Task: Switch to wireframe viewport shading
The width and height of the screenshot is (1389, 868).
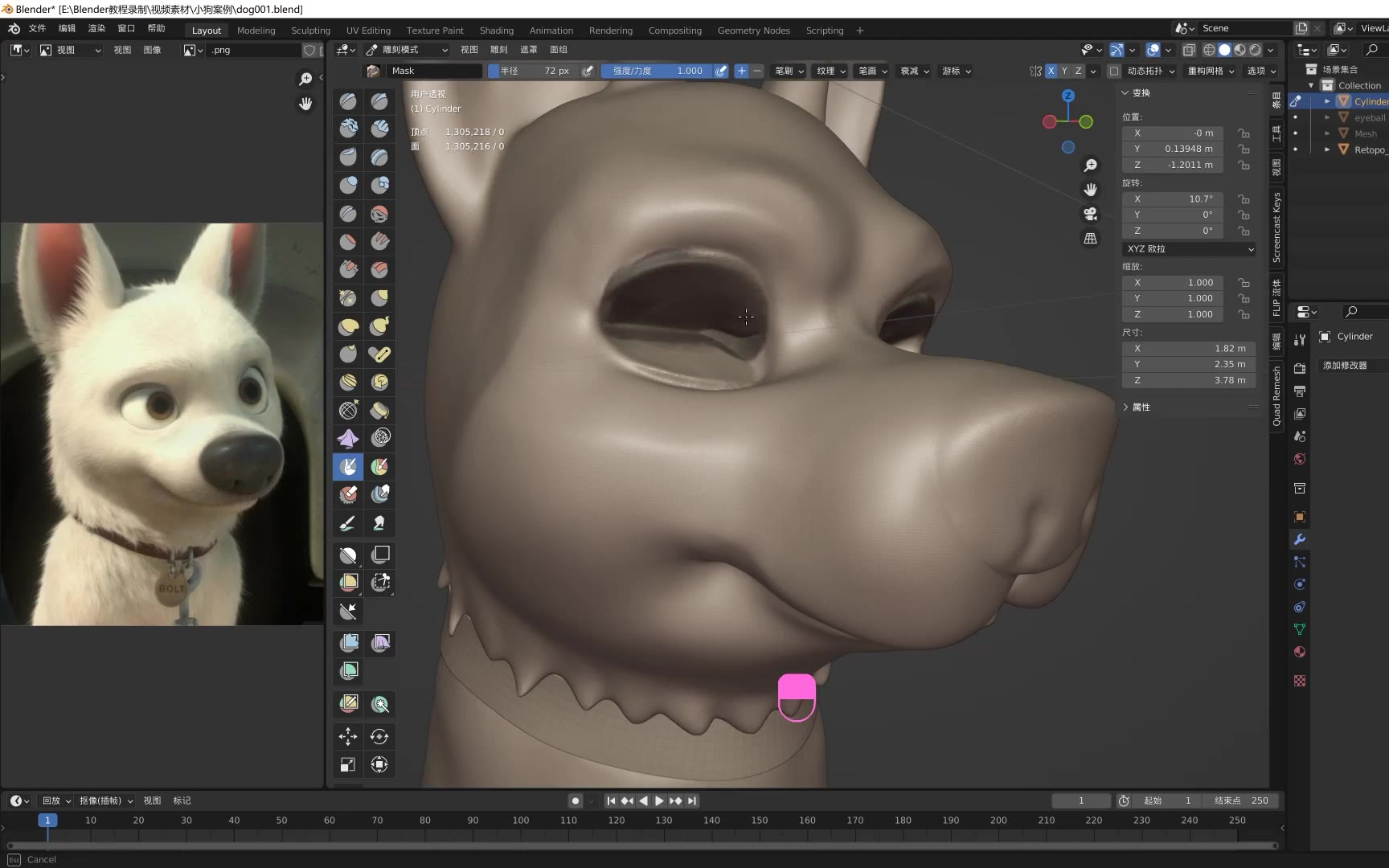Action: point(1209,50)
